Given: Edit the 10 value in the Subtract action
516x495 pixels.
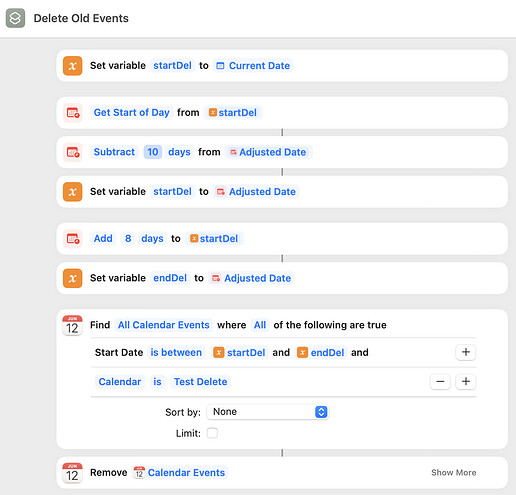Looking at the screenshot, I should point(153,152).
